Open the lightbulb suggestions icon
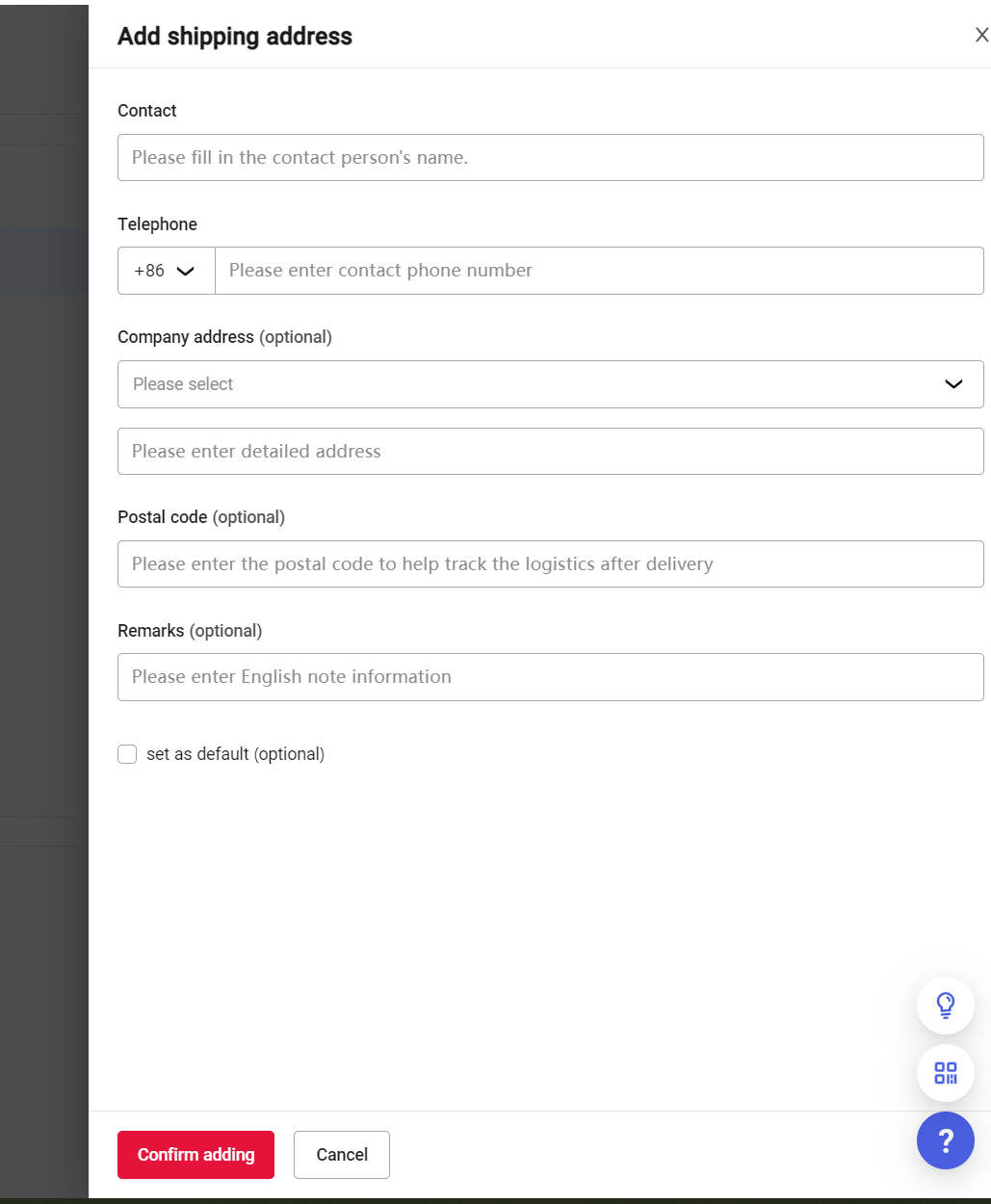The image size is (991, 1204). (x=945, y=1006)
